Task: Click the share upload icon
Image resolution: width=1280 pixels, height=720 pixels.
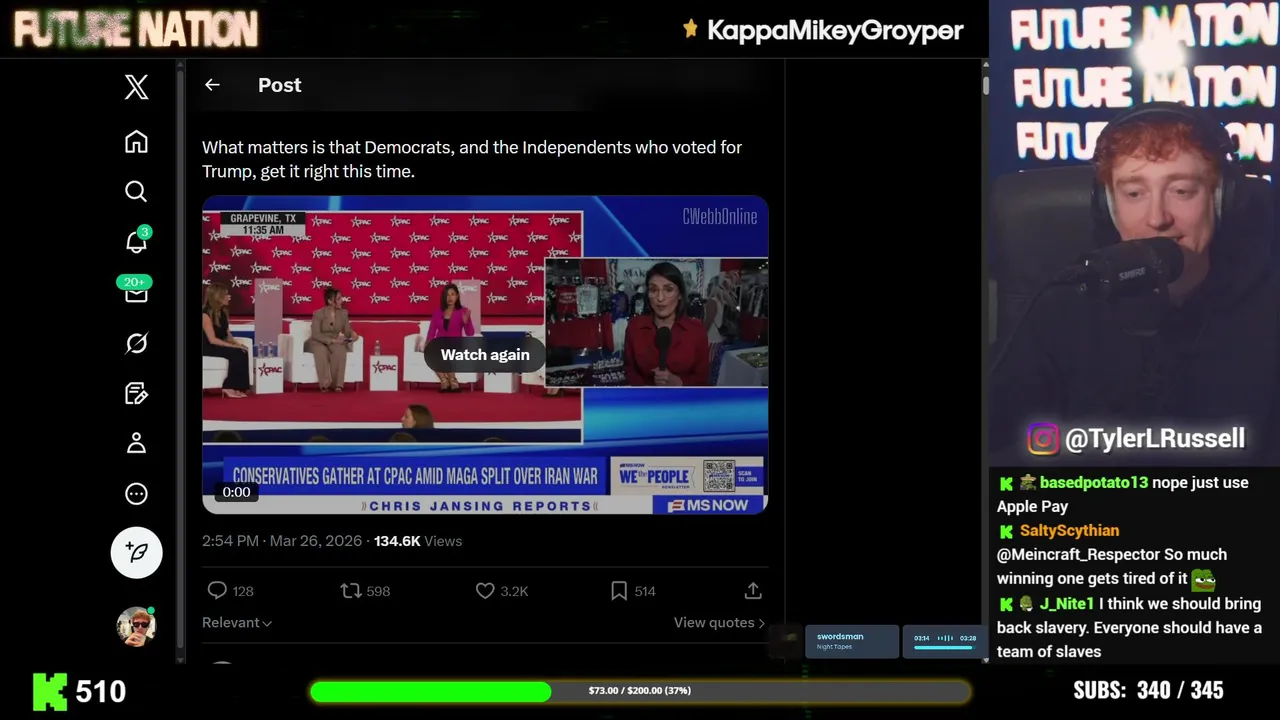Action: 753,591
